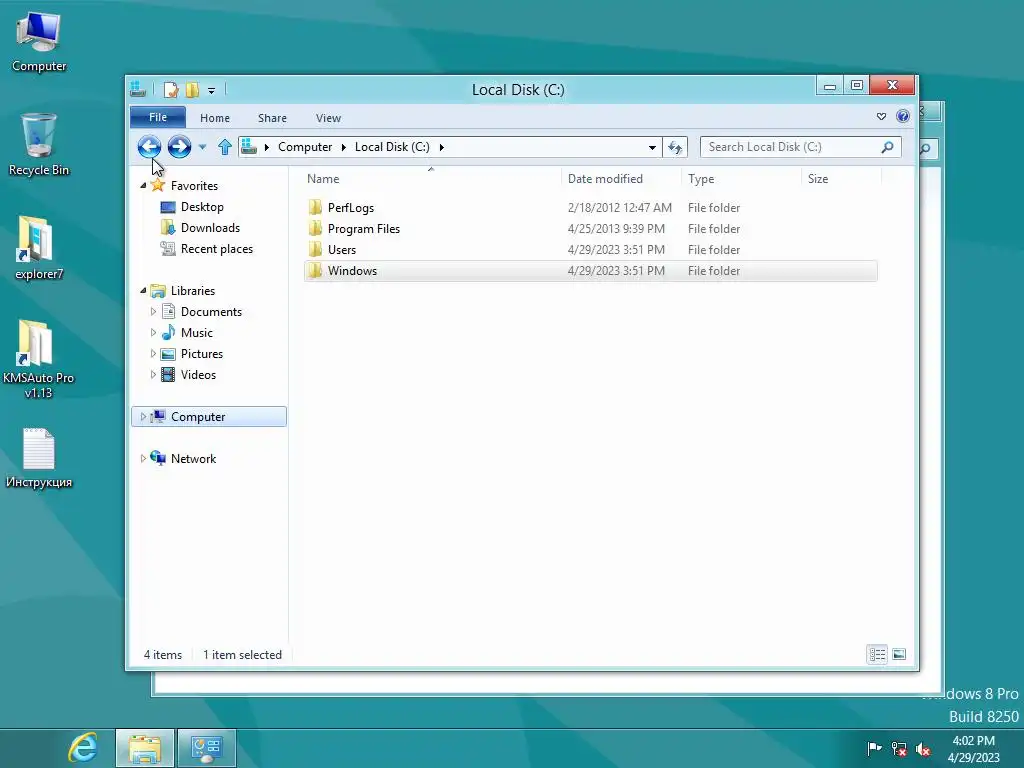Select the Documents library
The image size is (1024, 768).
point(211,312)
